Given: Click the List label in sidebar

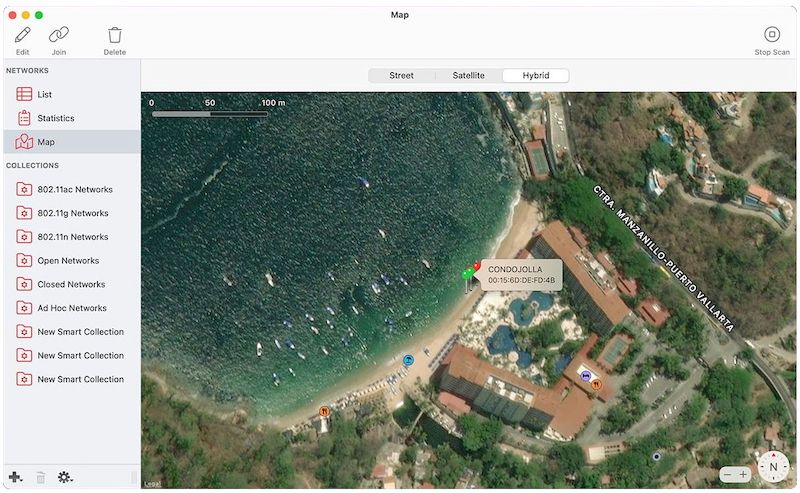Looking at the screenshot, I should [x=44, y=94].
